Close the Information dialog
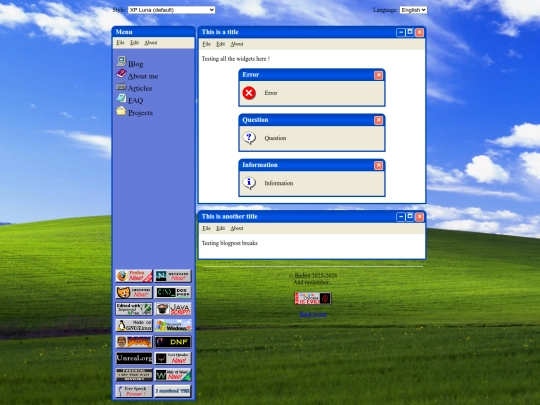Screen dimensions: 540x405 click(378, 166)
